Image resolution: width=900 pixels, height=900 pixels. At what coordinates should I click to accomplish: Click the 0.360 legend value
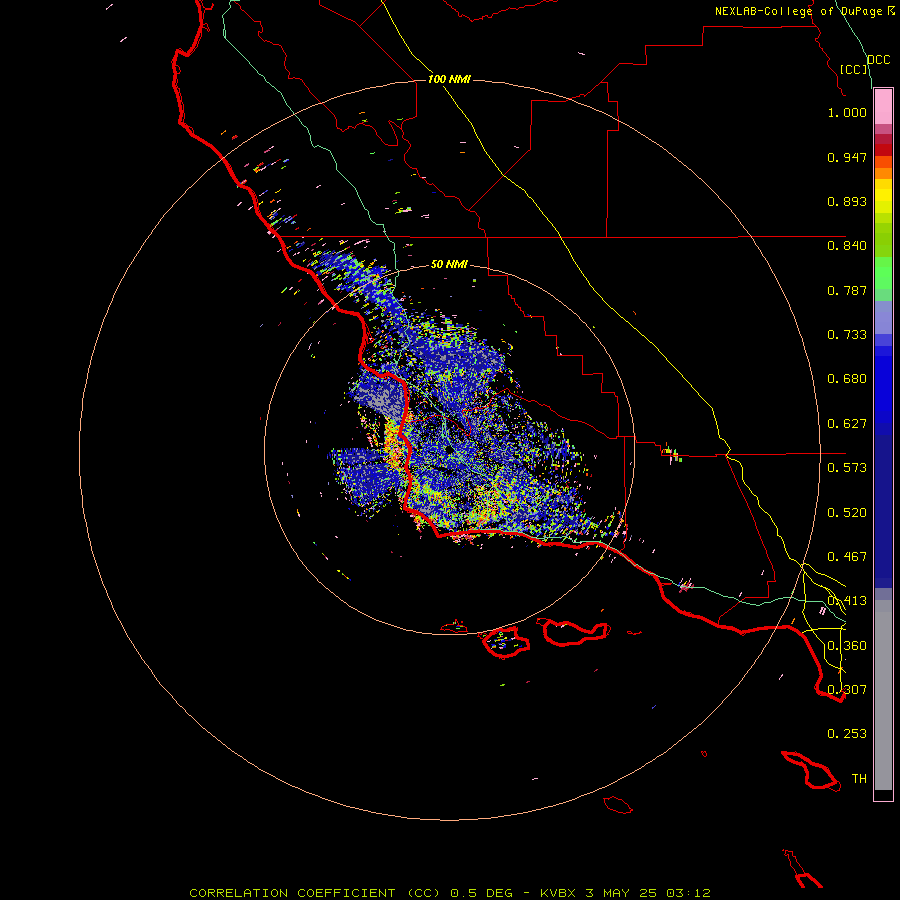click(847, 646)
